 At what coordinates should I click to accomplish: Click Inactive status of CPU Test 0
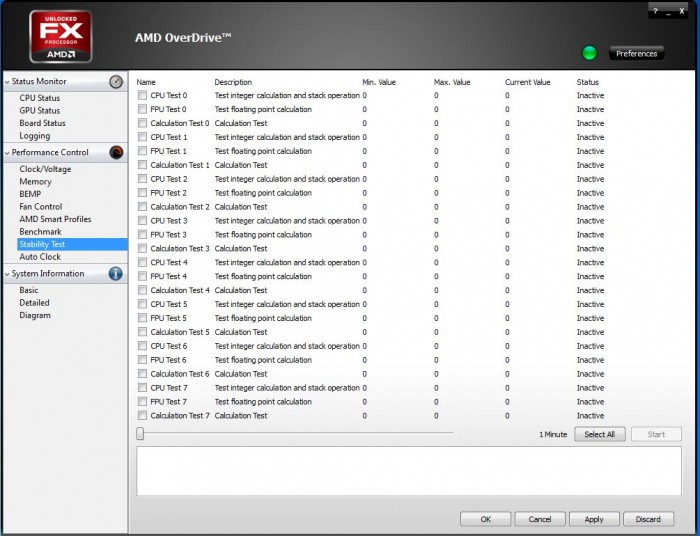590,96
